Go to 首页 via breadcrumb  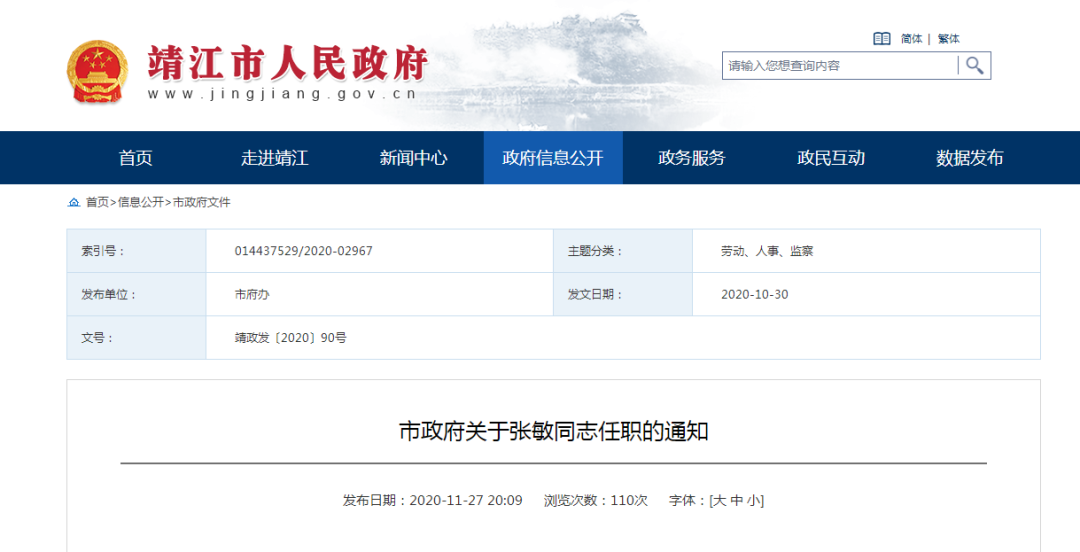tap(97, 202)
